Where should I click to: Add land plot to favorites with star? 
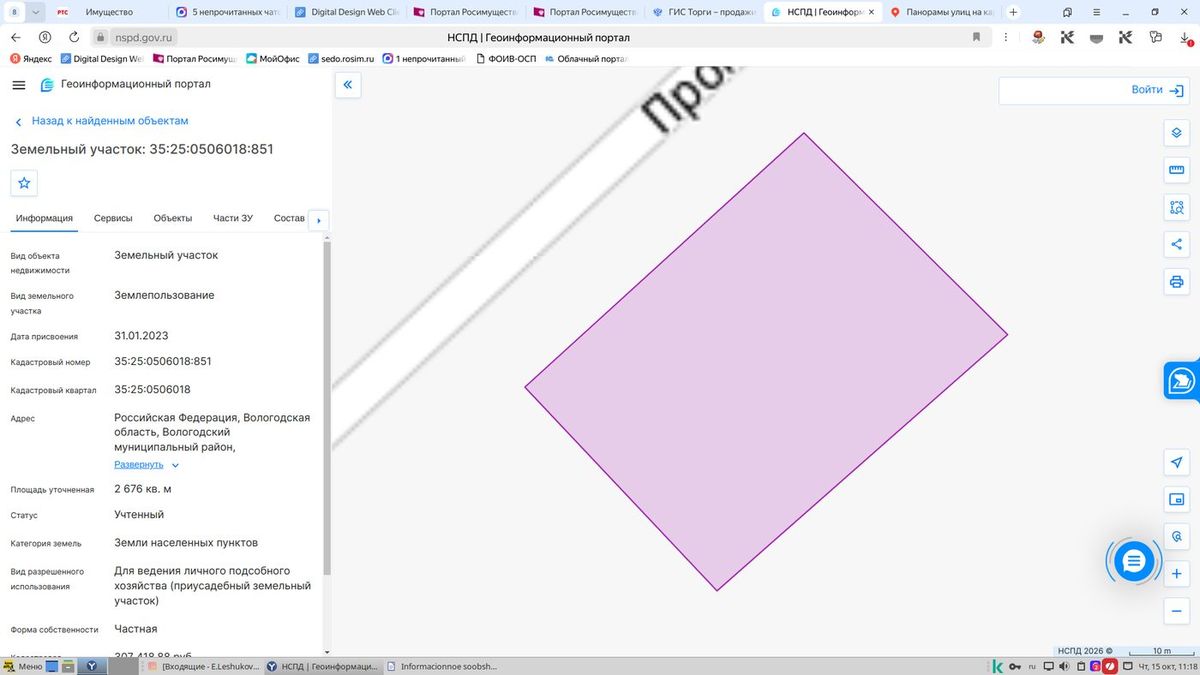click(x=24, y=183)
